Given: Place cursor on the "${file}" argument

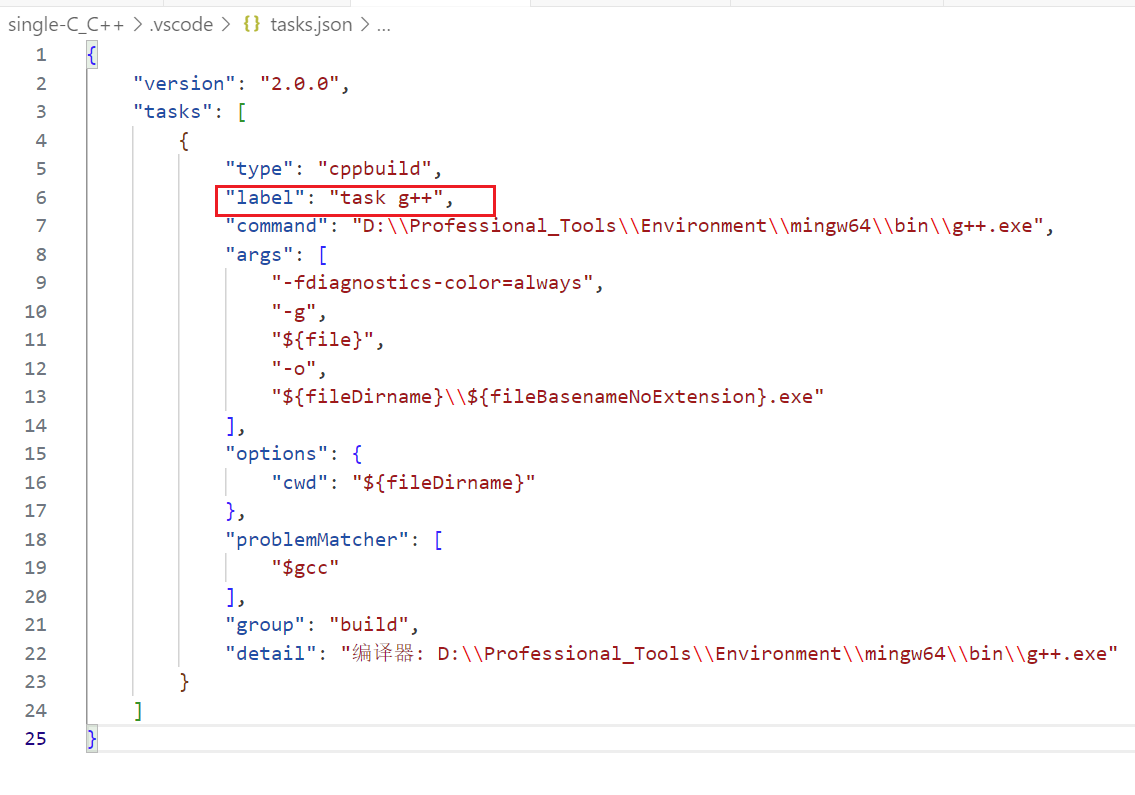Looking at the screenshot, I should click(327, 340).
